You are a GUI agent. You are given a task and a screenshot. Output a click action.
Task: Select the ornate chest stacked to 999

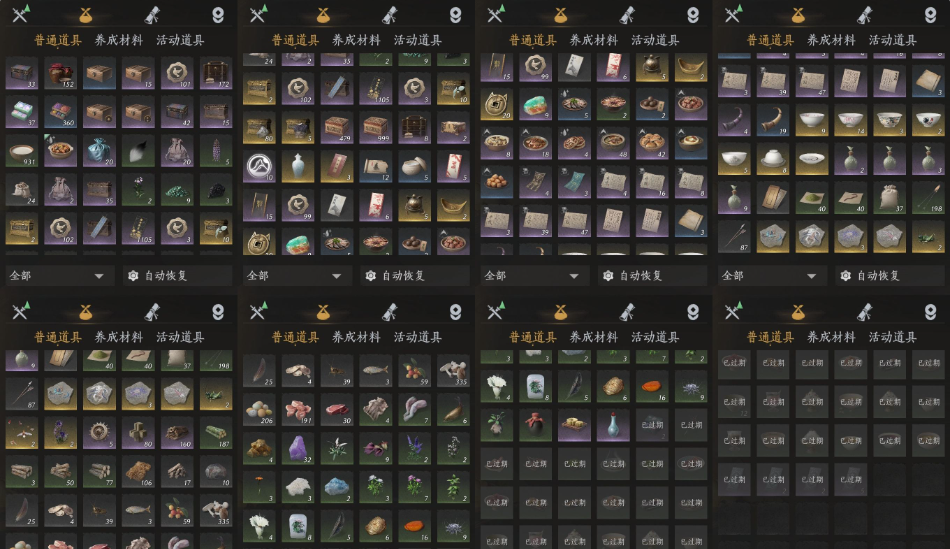[376, 128]
